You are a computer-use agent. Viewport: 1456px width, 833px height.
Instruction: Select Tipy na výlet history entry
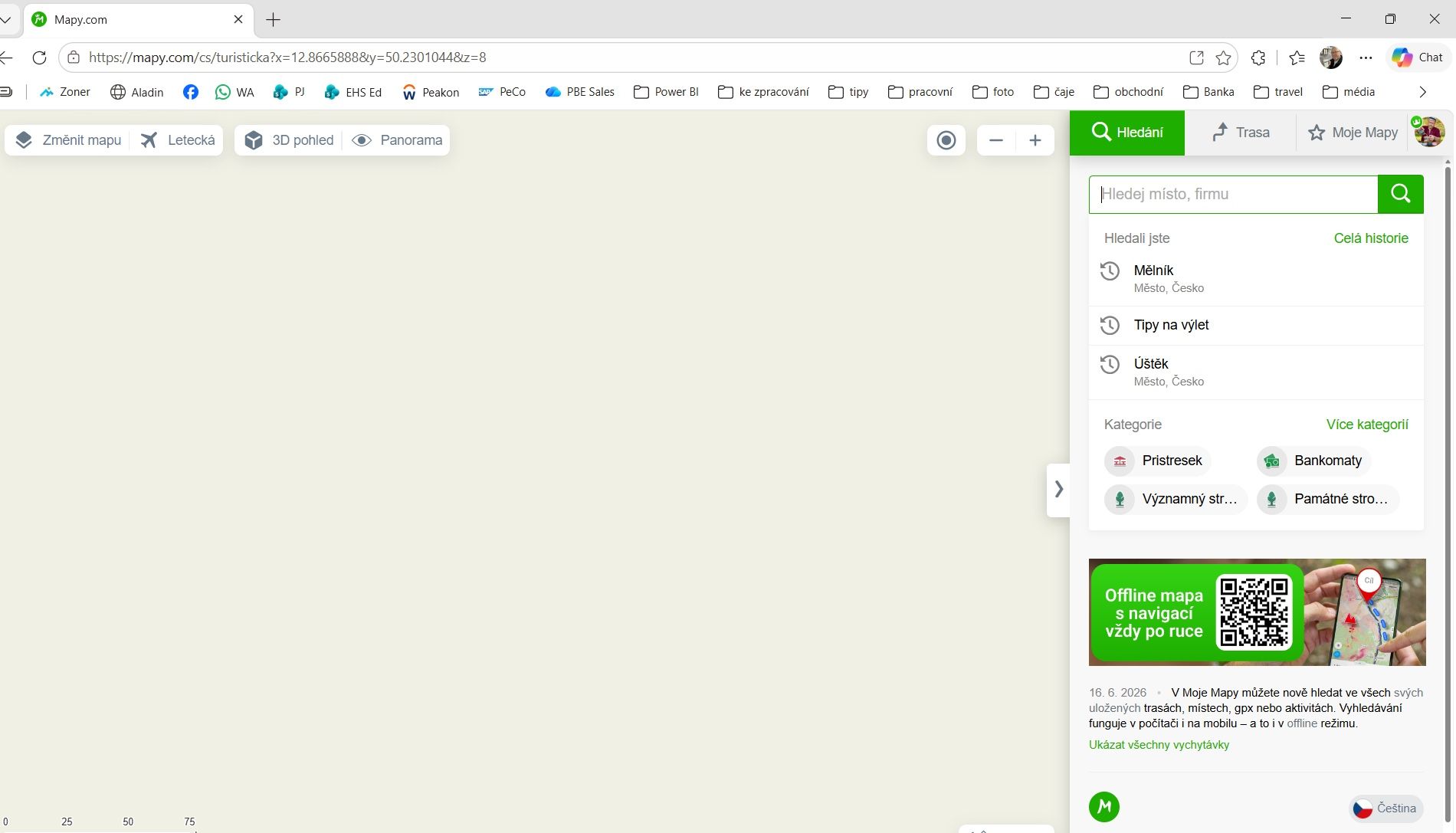coord(1256,325)
